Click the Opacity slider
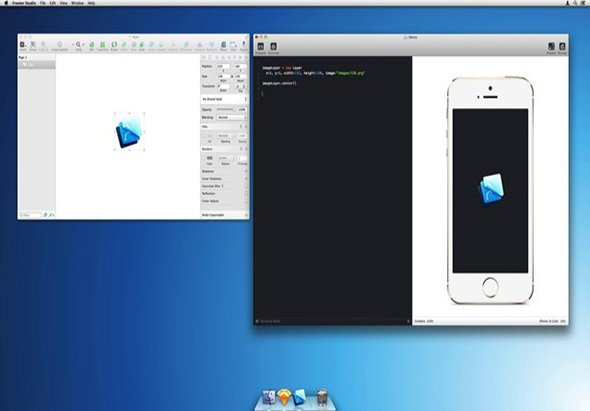Image resolution: width=590 pixels, height=411 pixels. point(226,110)
